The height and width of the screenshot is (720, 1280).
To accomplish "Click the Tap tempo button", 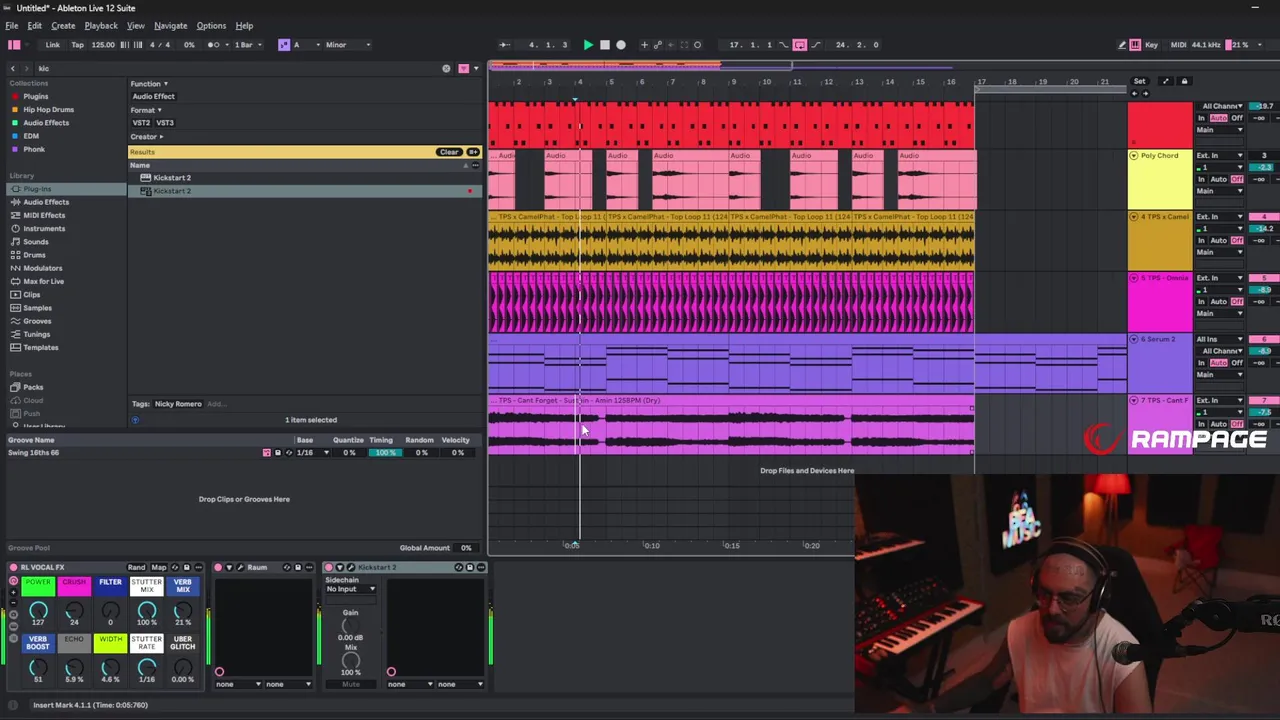I will [77, 45].
